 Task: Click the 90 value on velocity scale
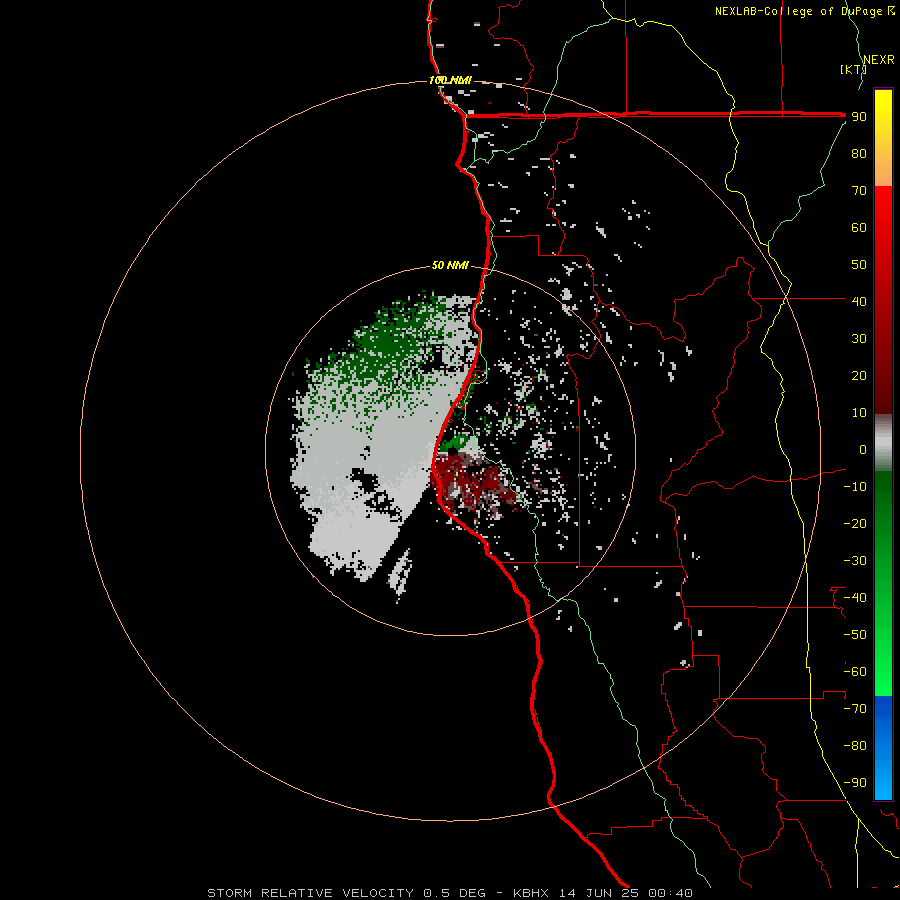[859, 117]
